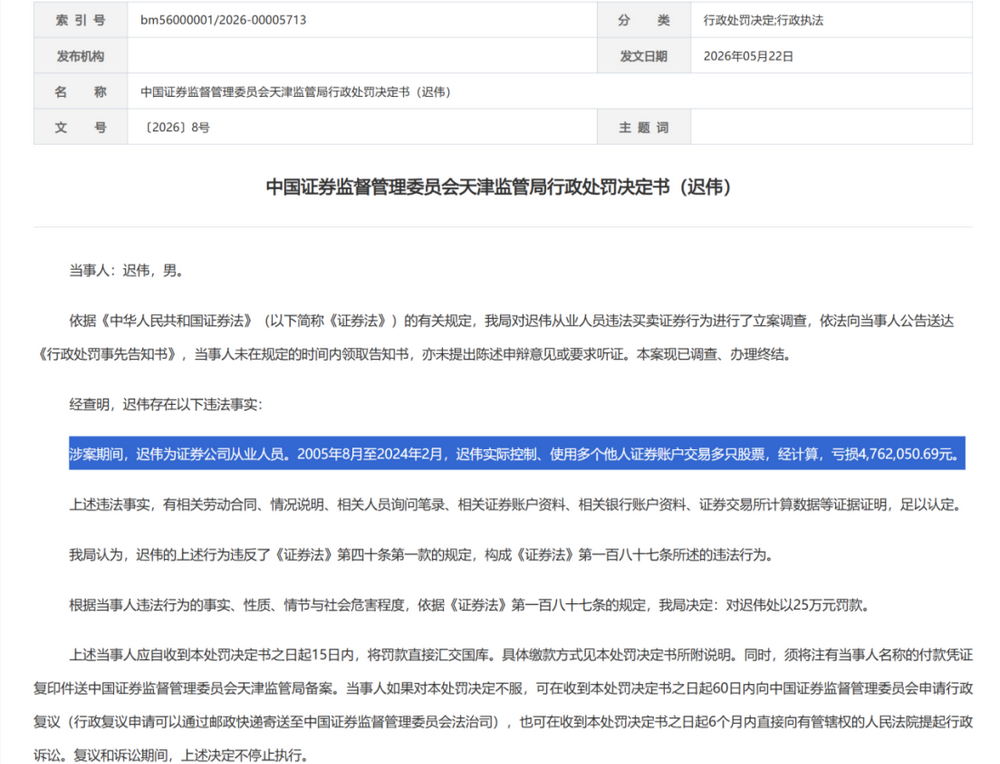Click the index number bm56000001/2026-00005713
1000x764 pixels.
coord(223,20)
